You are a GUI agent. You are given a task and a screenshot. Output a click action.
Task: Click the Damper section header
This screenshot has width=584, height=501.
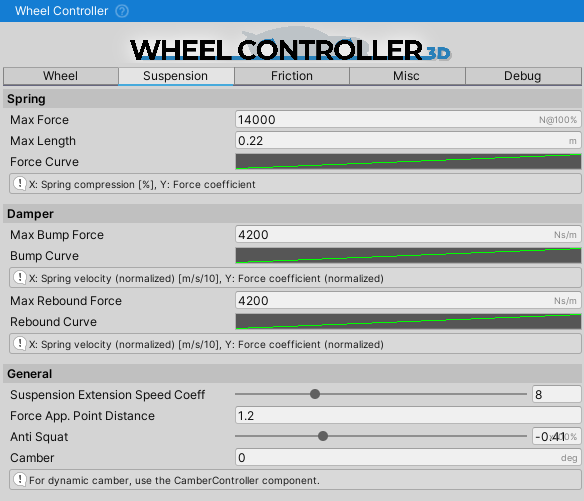point(292,214)
